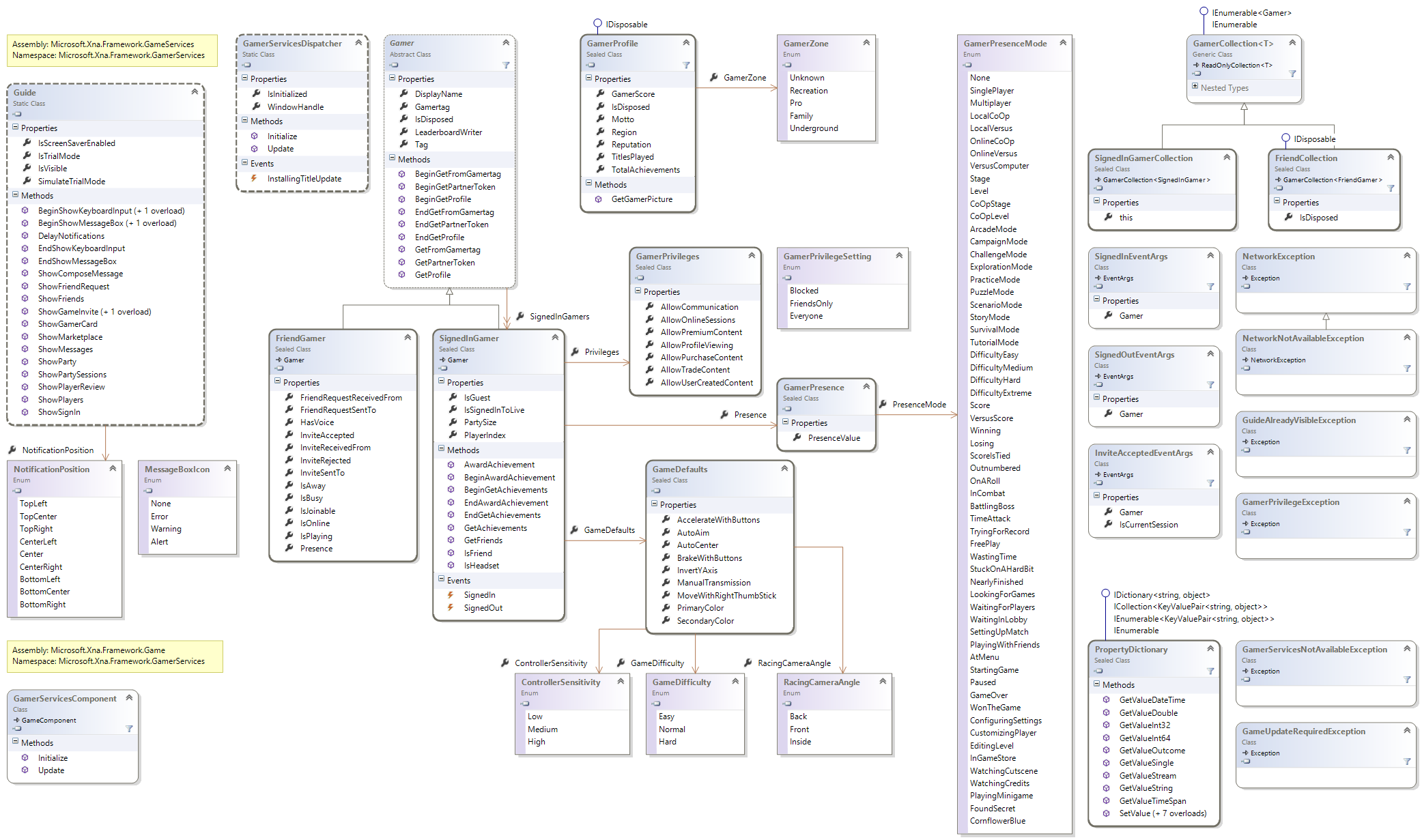1422x840 pixels.
Task: Select 'Underground' value in GamerZone enum
Action: [814, 128]
